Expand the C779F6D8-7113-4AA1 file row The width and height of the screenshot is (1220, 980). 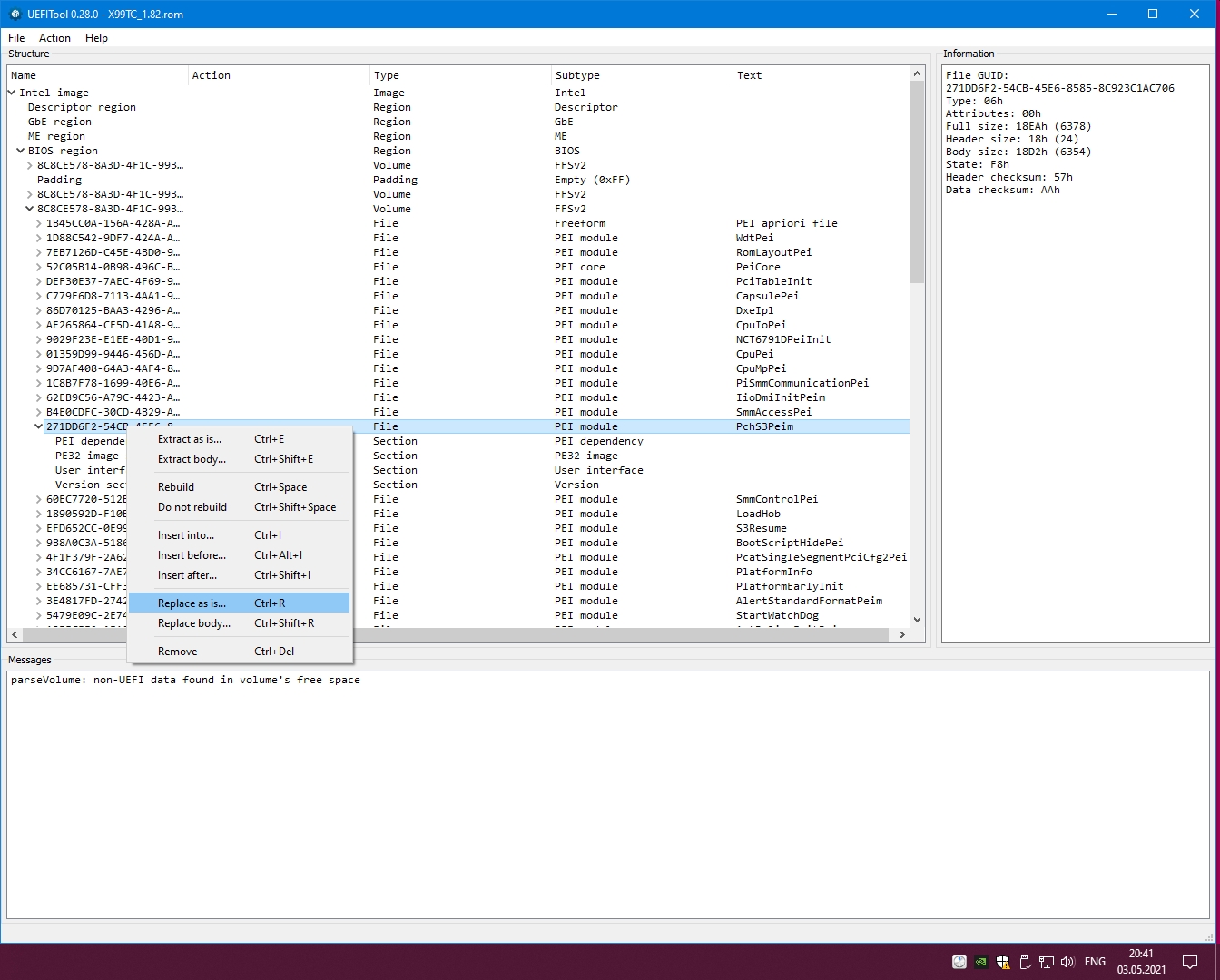[x=39, y=296]
